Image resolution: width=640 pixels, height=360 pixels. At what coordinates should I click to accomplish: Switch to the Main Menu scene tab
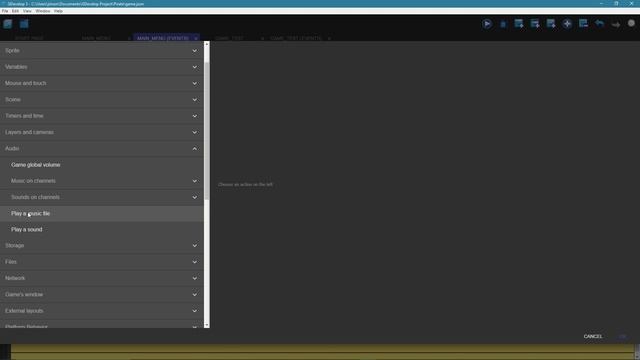tap(96, 38)
